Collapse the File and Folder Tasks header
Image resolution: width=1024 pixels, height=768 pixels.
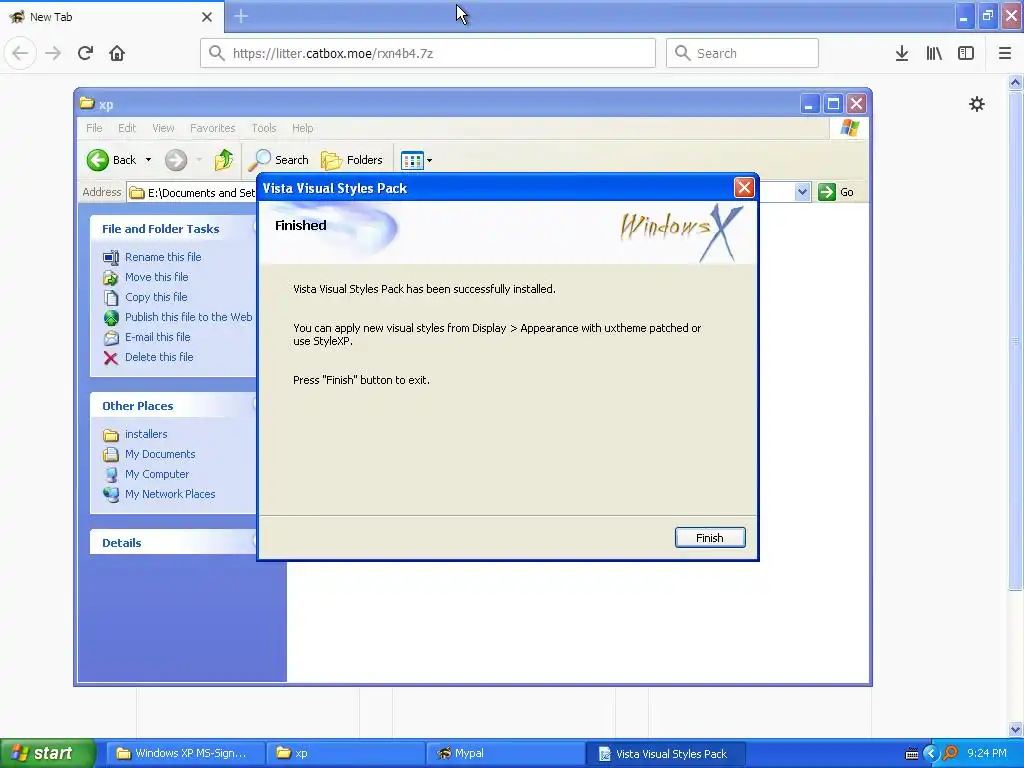[x=173, y=229]
